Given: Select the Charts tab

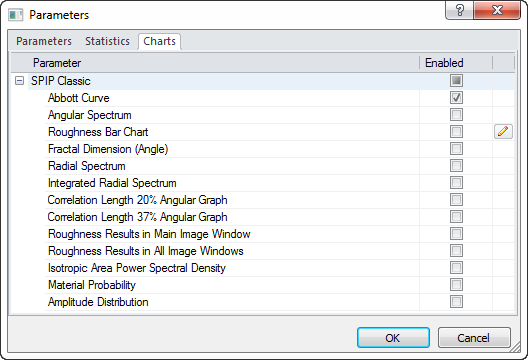Looking at the screenshot, I should [x=159, y=41].
